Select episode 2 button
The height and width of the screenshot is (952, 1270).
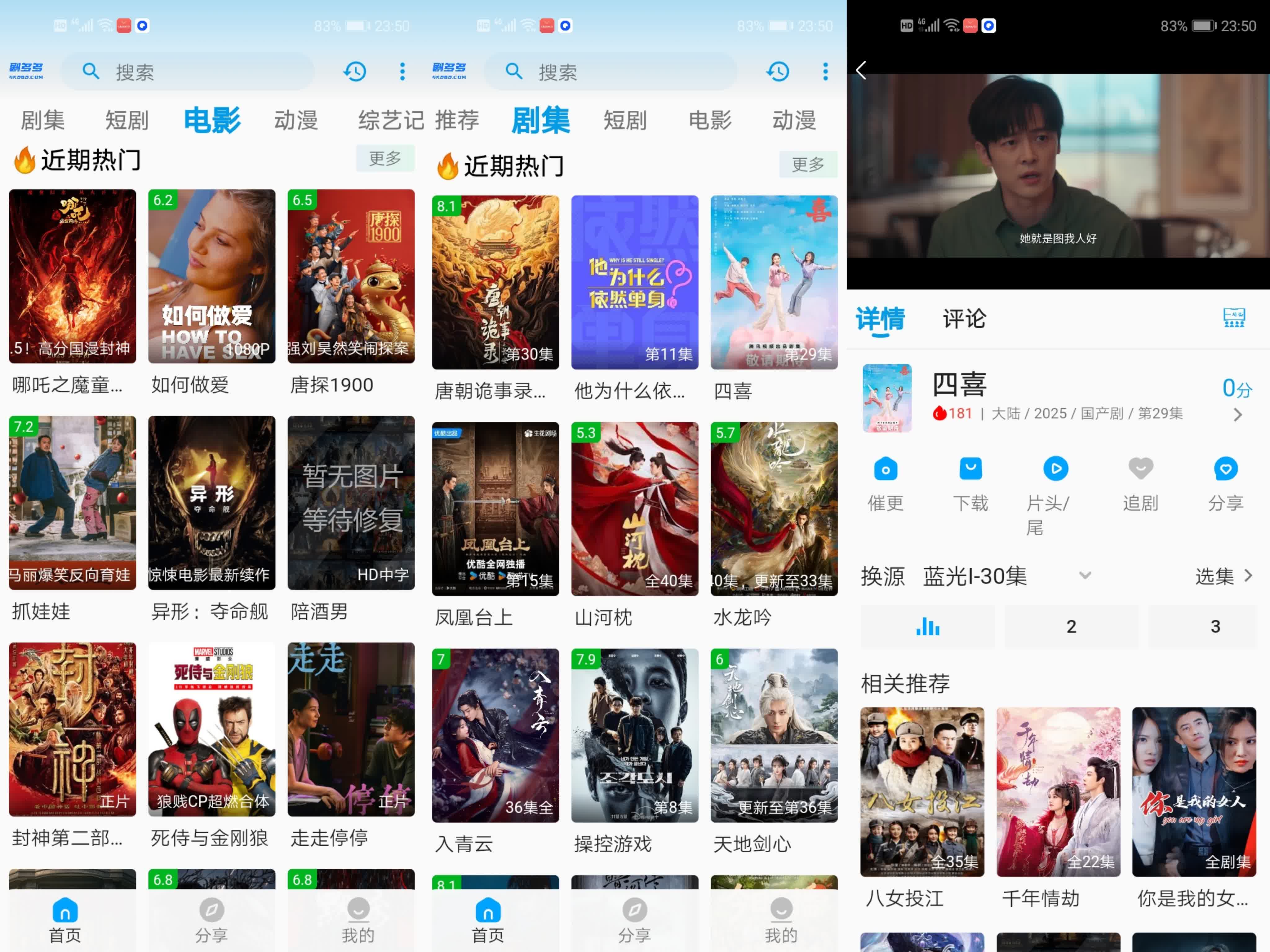point(1071,626)
